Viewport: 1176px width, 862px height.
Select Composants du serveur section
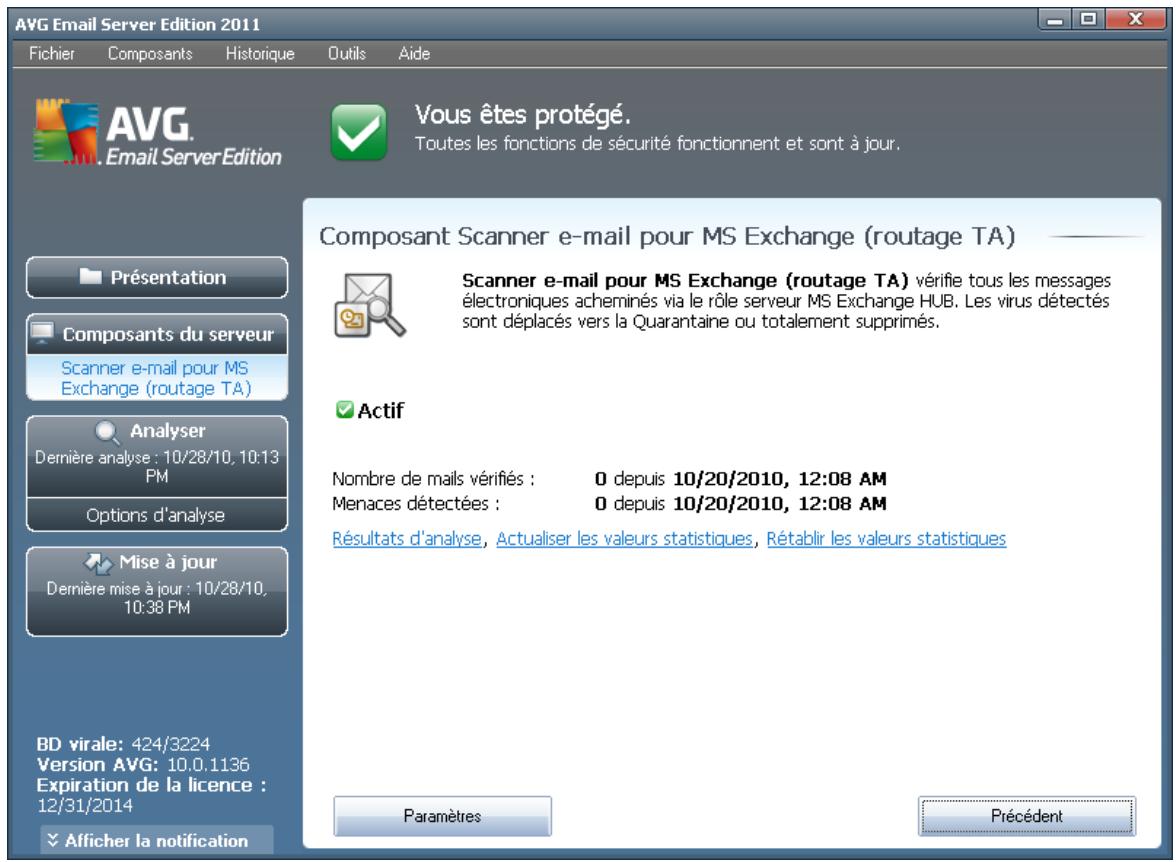click(x=157, y=334)
